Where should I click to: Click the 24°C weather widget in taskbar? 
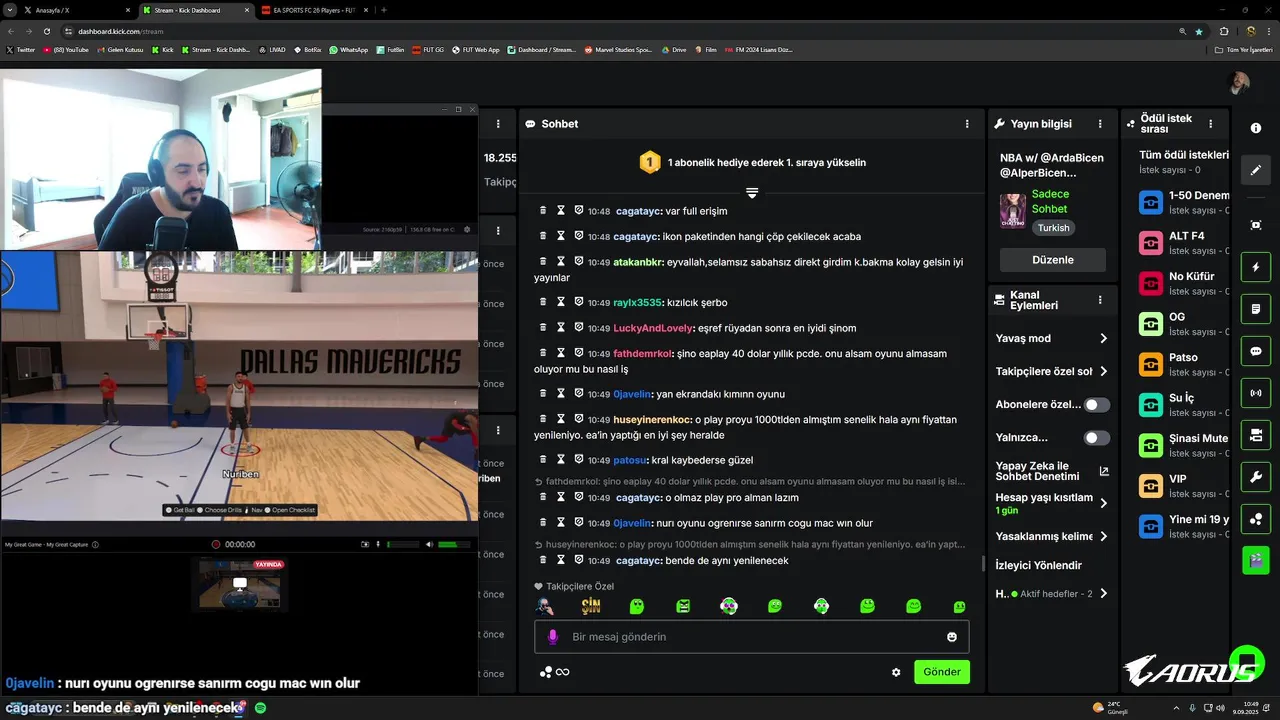tap(1110, 708)
